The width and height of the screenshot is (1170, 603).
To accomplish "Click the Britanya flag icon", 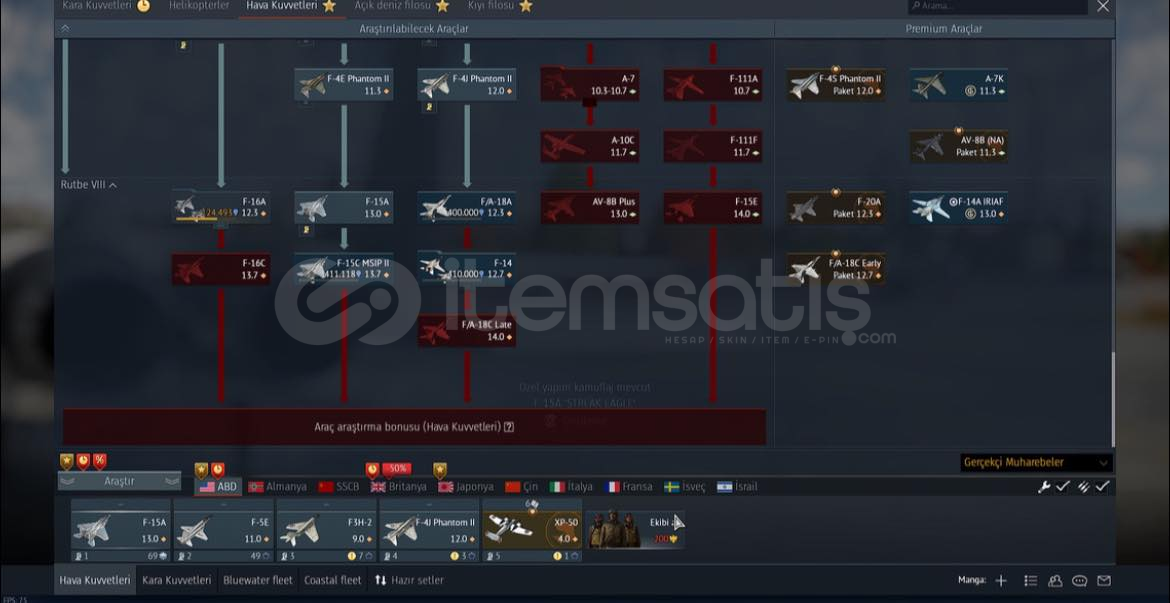I will pyautogui.click(x=378, y=487).
